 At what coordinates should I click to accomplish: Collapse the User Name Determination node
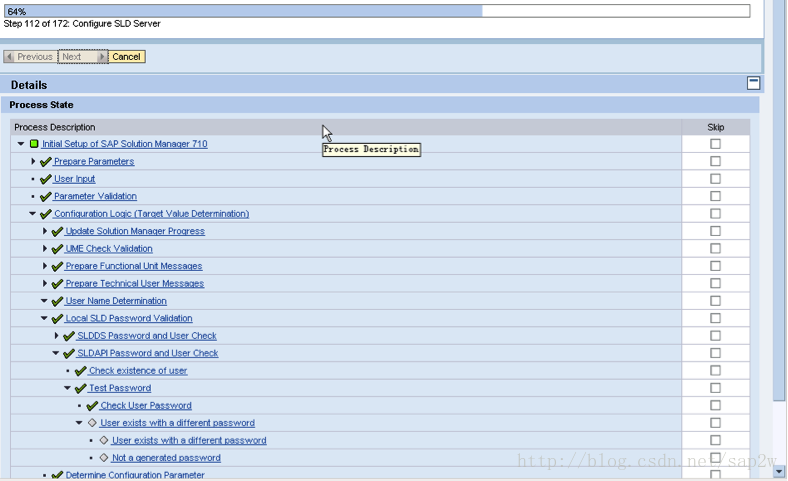coord(44,301)
